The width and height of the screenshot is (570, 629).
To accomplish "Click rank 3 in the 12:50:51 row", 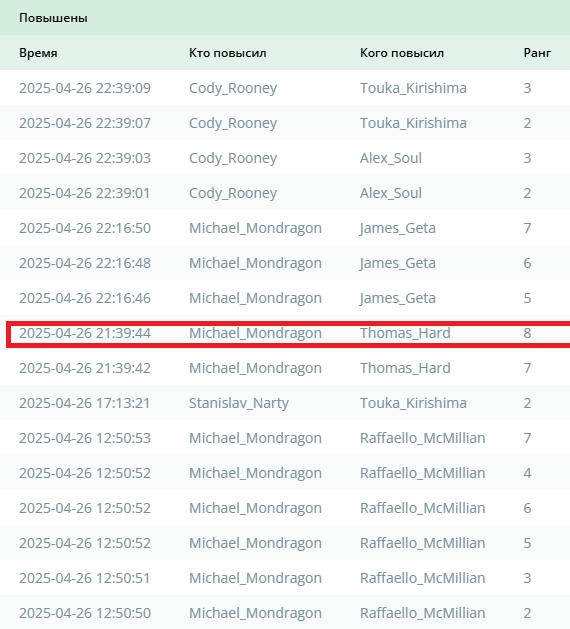I will pos(527,578).
